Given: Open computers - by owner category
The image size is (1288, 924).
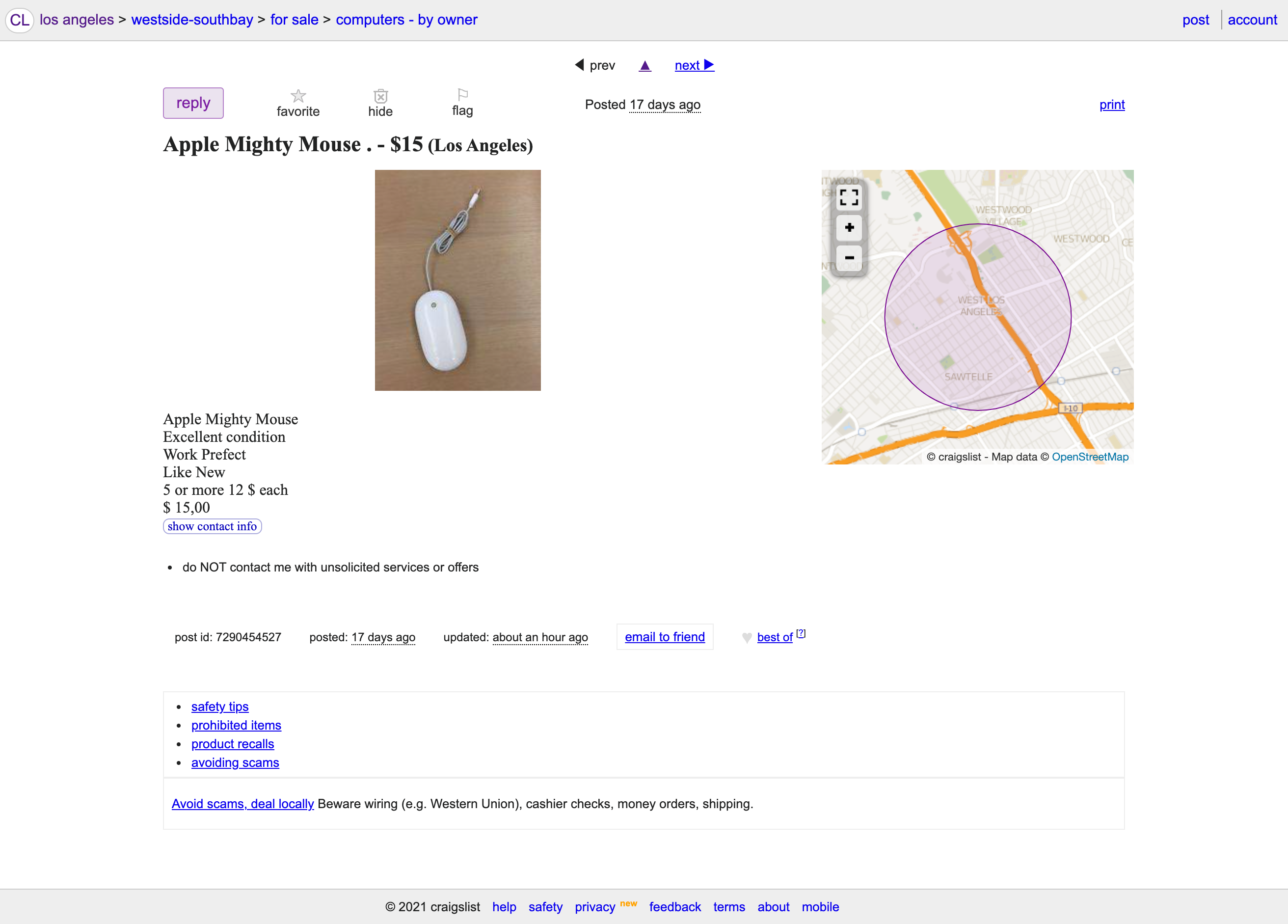Looking at the screenshot, I should point(406,20).
